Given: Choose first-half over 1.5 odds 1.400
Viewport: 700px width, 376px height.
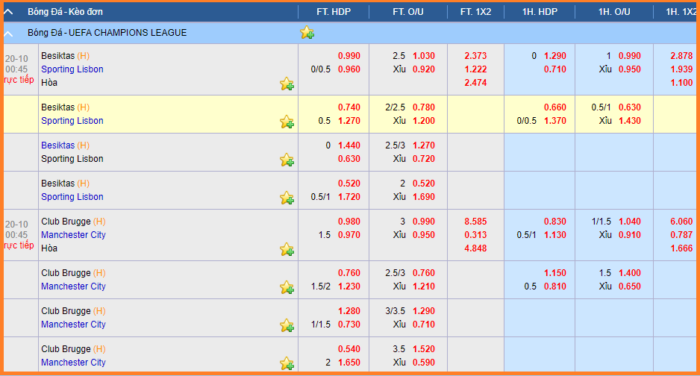Looking at the screenshot, I should 629,273.
